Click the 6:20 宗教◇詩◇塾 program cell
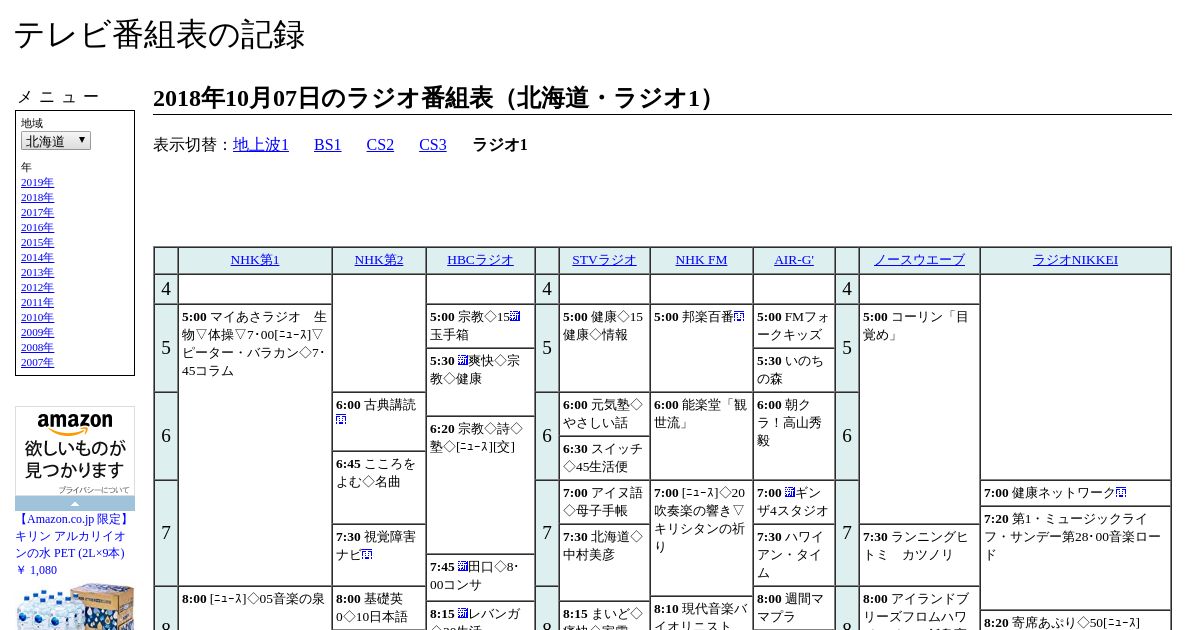 coord(480,484)
